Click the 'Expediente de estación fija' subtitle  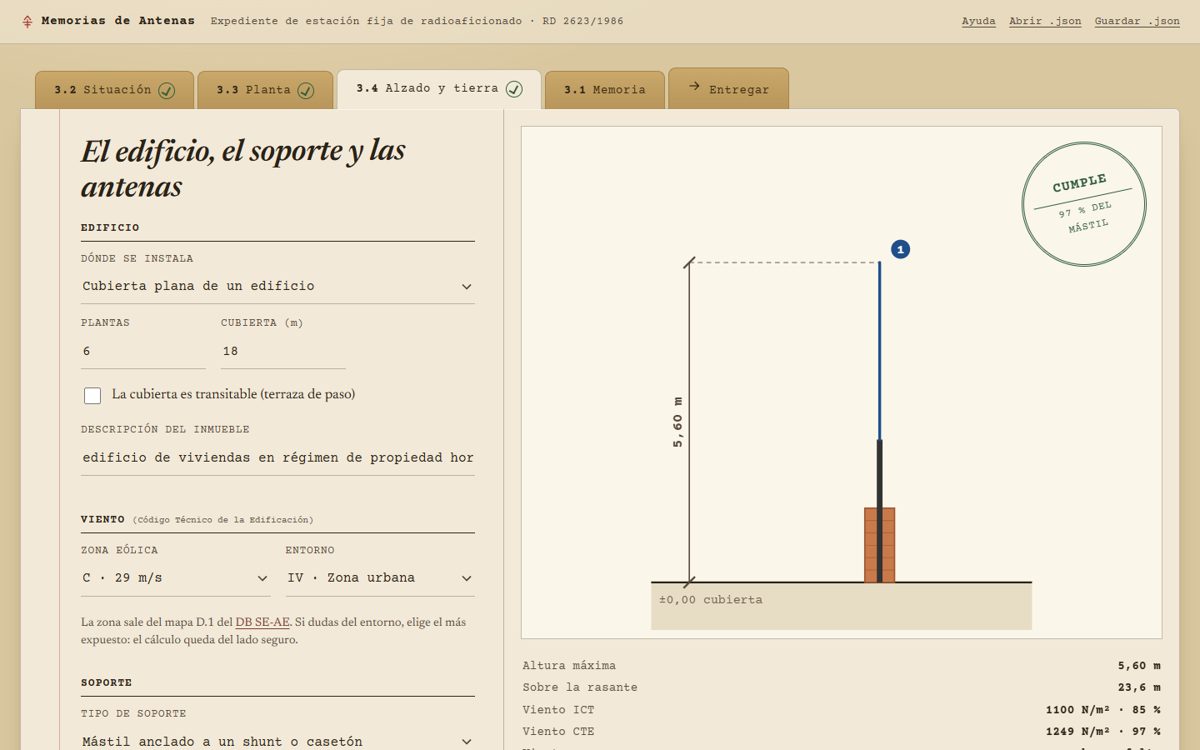[417, 21]
